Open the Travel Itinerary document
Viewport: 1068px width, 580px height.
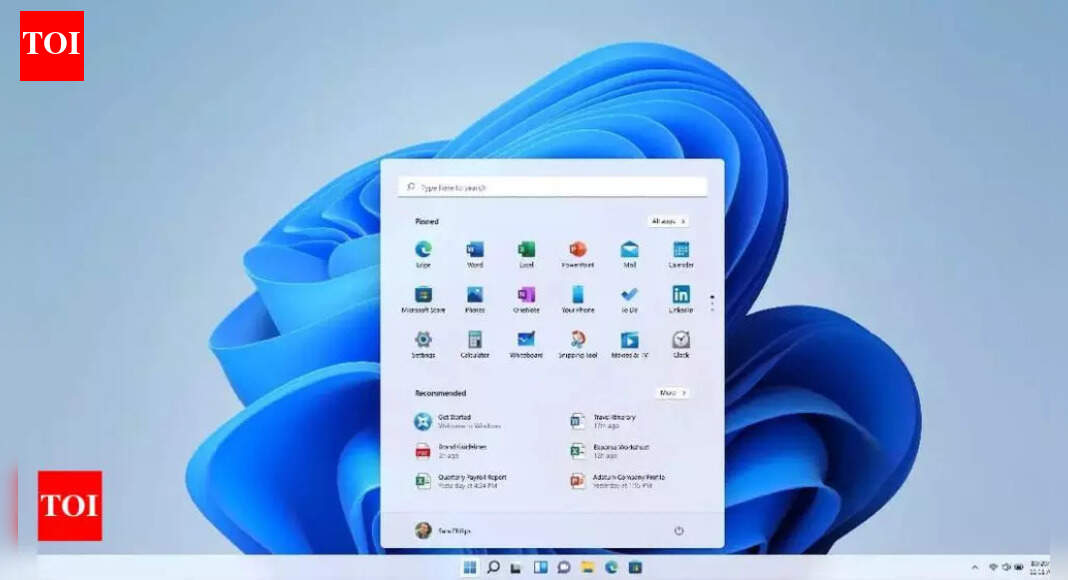pos(603,421)
